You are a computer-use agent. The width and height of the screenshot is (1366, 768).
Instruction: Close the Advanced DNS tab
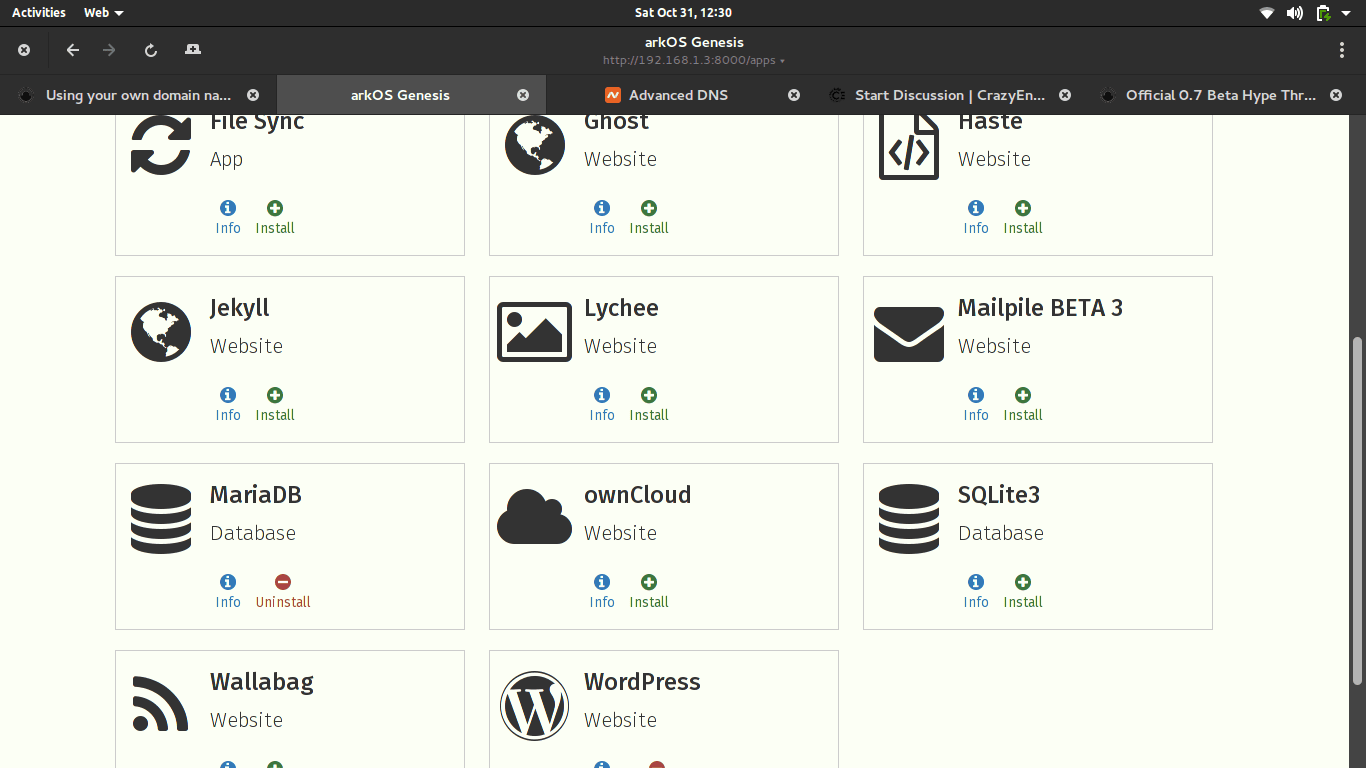pyautogui.click(x=794, y=95)
